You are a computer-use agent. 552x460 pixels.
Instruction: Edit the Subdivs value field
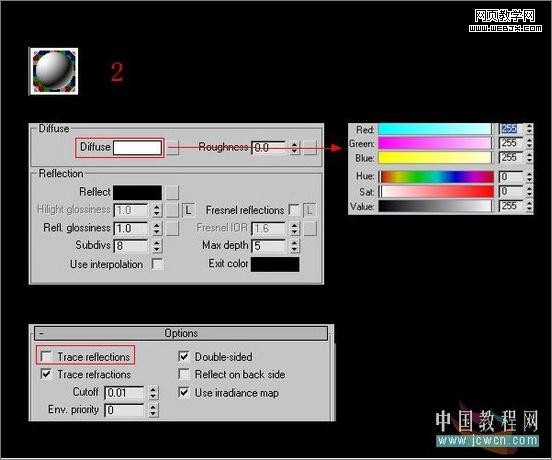[x=131, y=246]
